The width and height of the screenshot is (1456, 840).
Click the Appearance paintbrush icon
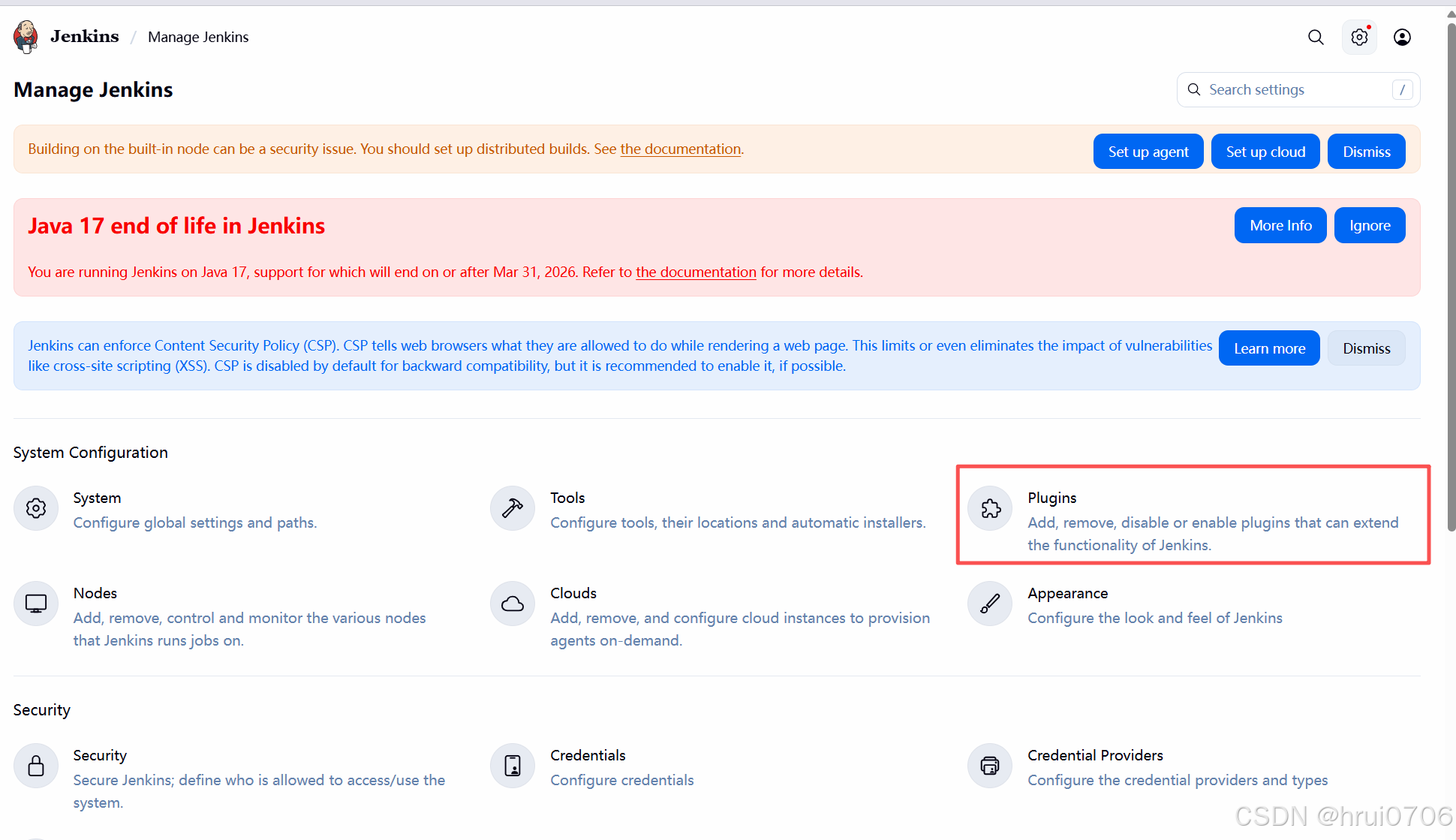pyautogui.click(x=991, y=604)
